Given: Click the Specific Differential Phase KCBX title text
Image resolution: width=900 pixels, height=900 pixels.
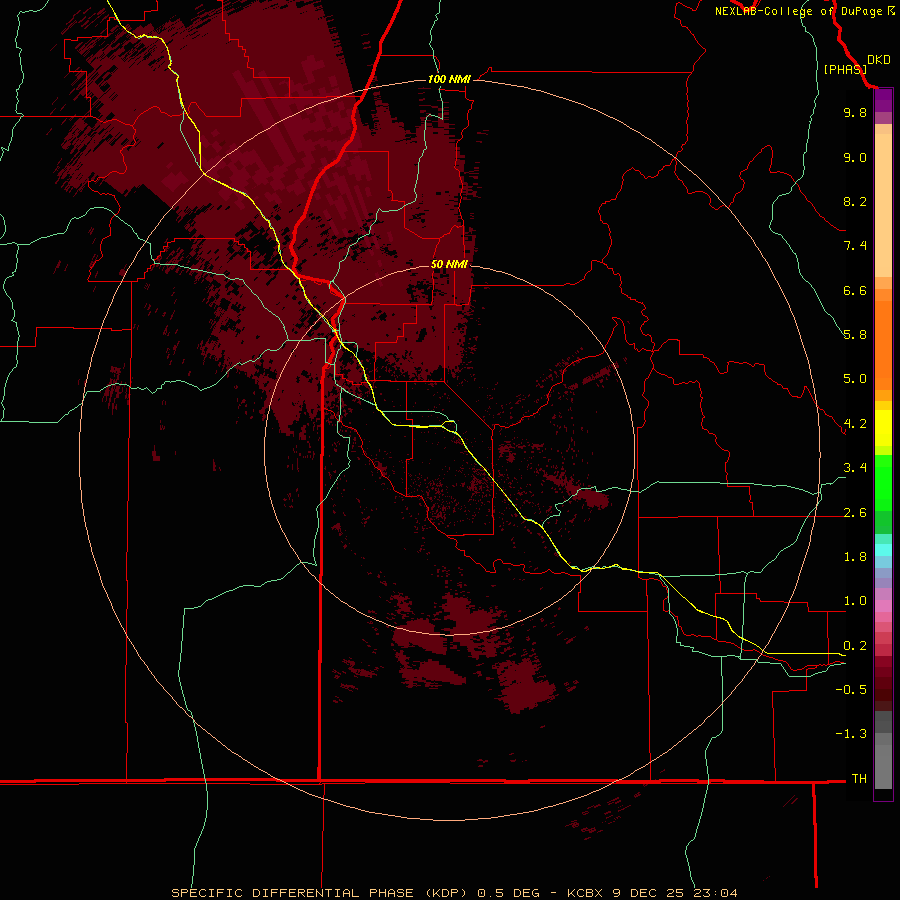Looking at the screenshot, I should pos(454,893).
